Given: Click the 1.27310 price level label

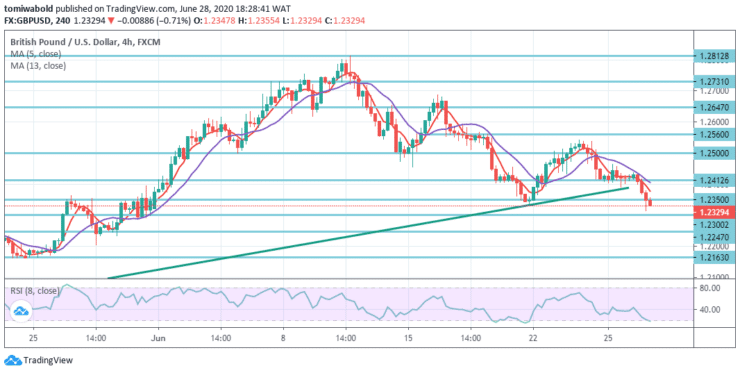Looking at the screenshot, I should 714,82.
